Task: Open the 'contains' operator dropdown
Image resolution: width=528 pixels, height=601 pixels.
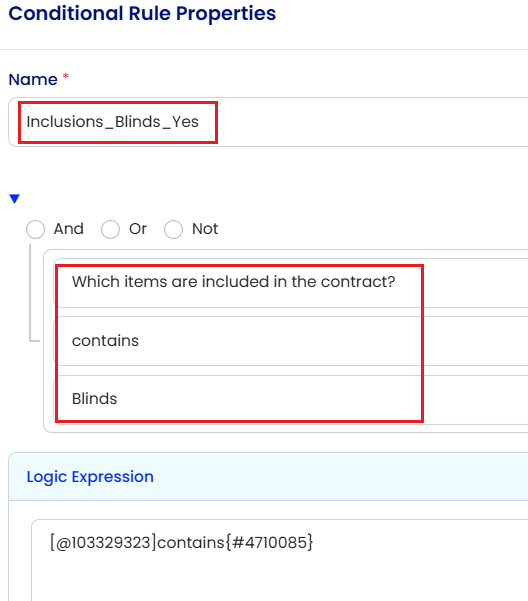Action: point(291,341)
